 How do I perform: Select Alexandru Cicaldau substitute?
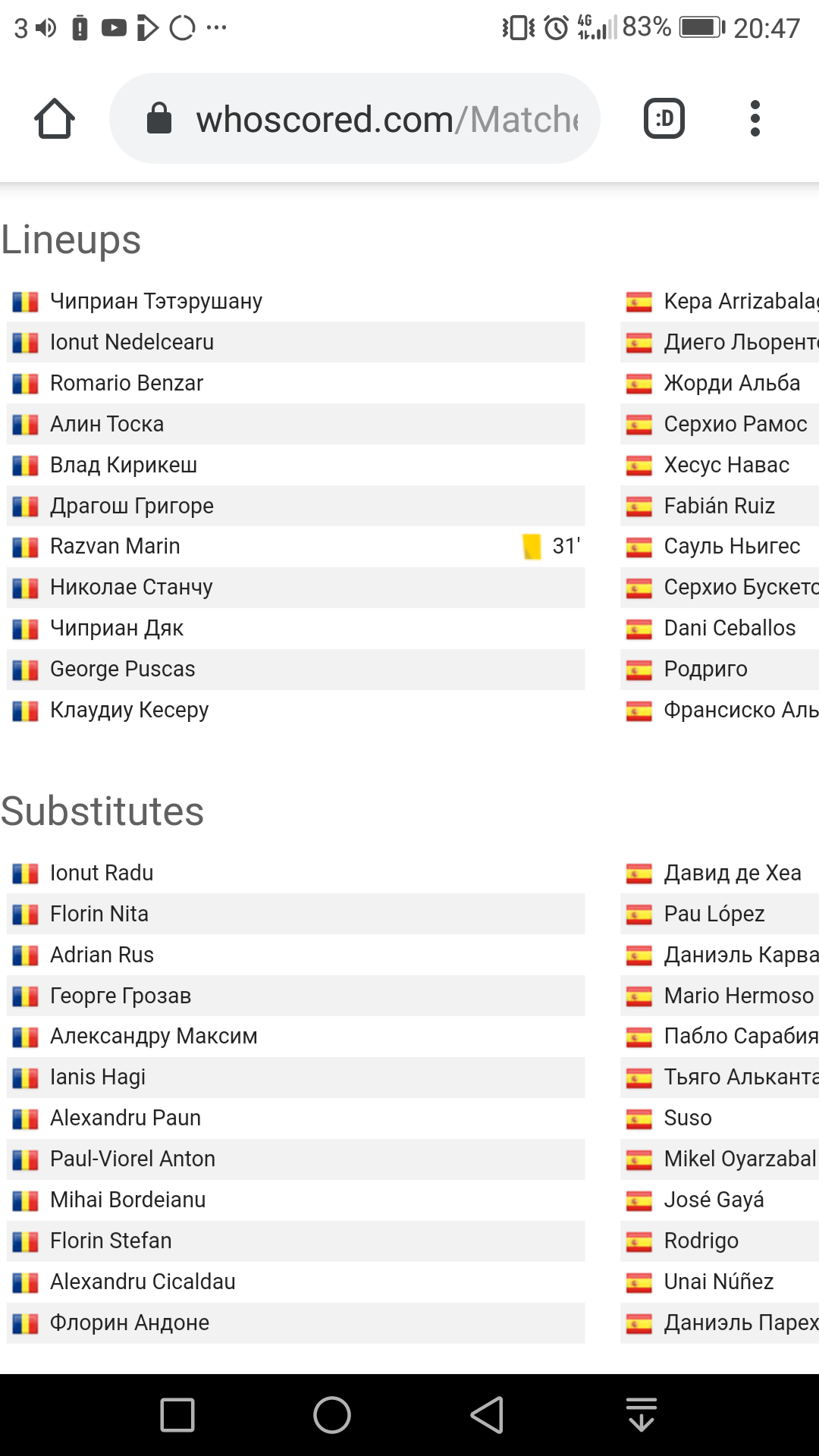143,1282
